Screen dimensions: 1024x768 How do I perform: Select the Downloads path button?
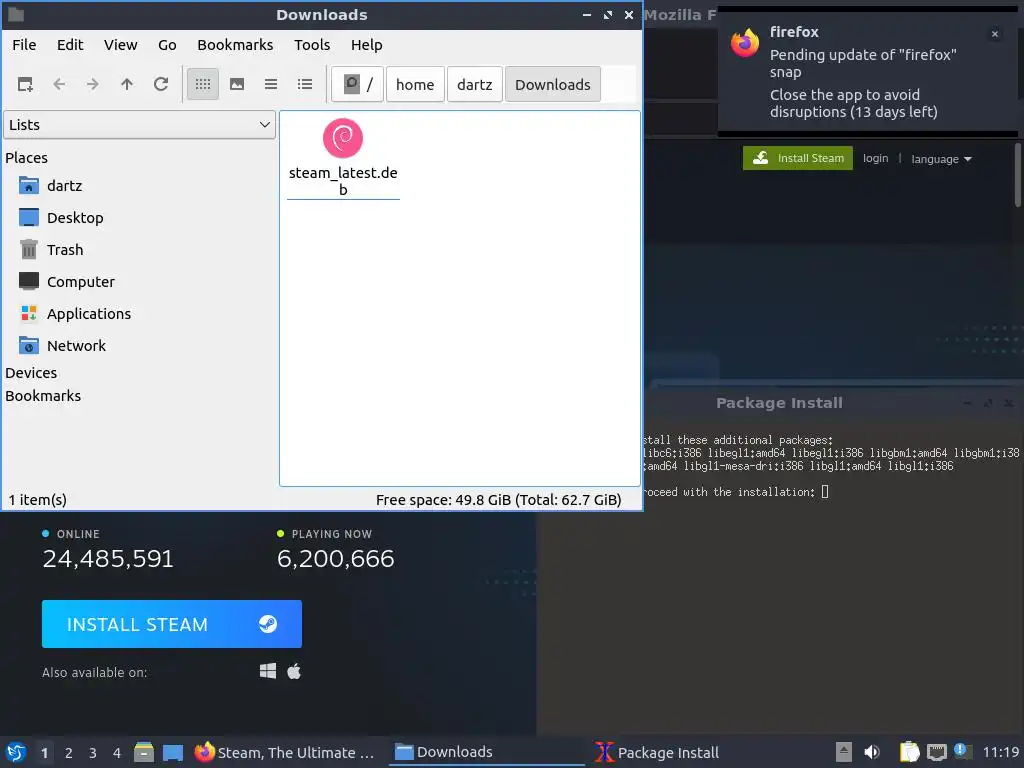[552, 84]
